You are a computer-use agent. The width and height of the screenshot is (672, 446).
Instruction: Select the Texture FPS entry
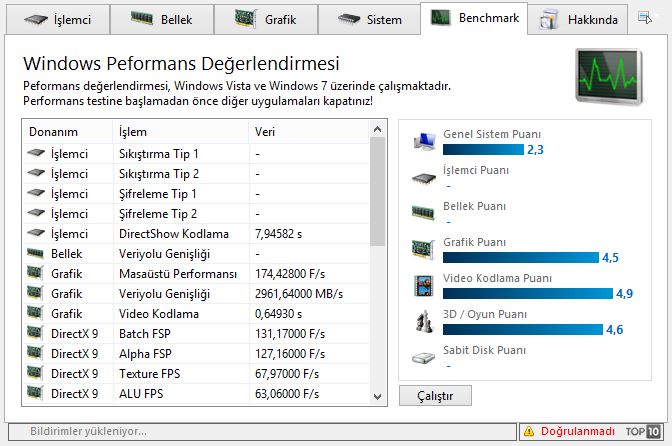click(x=150, y=374)
